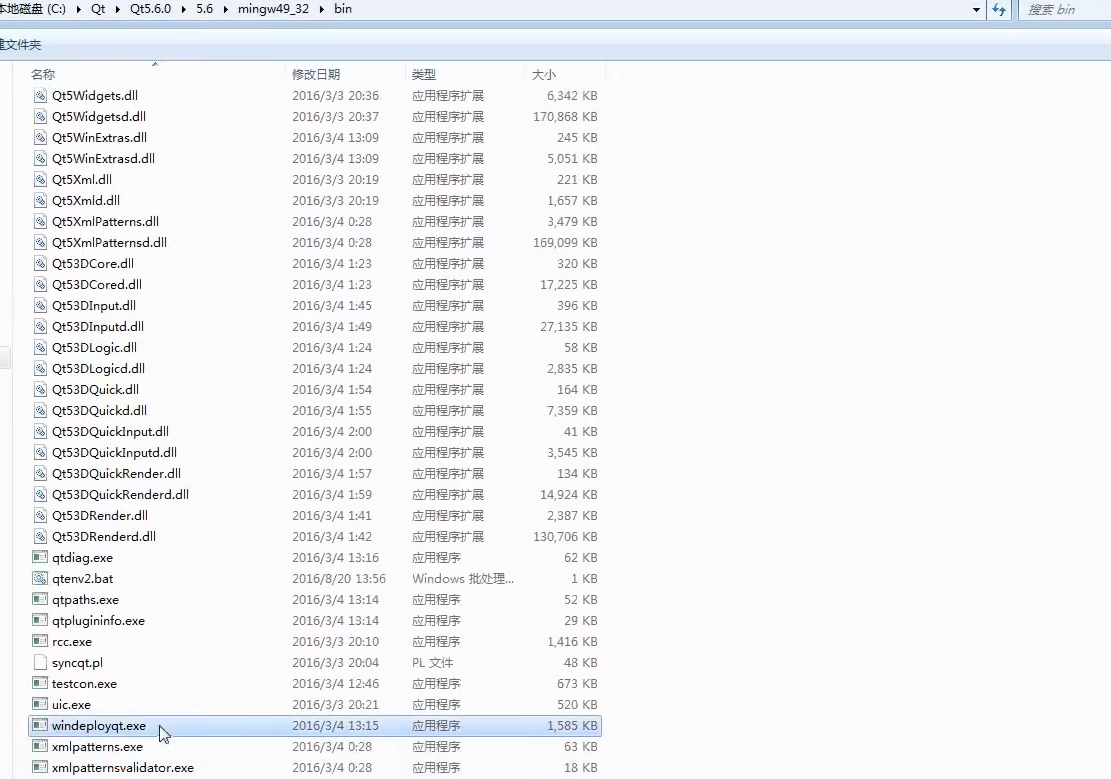This screenshot has width=1111, height=779.
Task: Click the 170,868 KB size cell
Action: (565, 116)
